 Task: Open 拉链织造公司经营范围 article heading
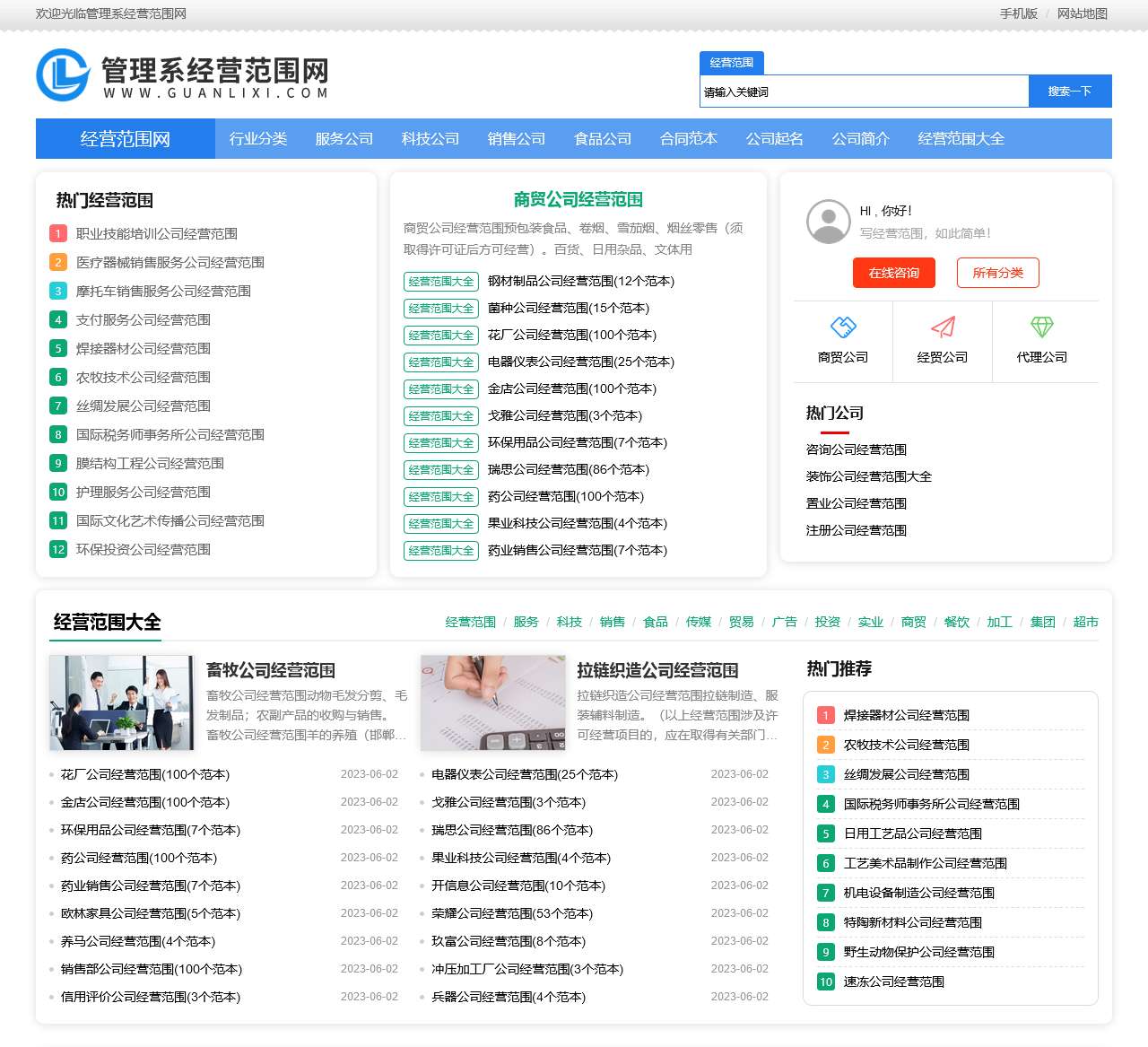click(656, 670)
